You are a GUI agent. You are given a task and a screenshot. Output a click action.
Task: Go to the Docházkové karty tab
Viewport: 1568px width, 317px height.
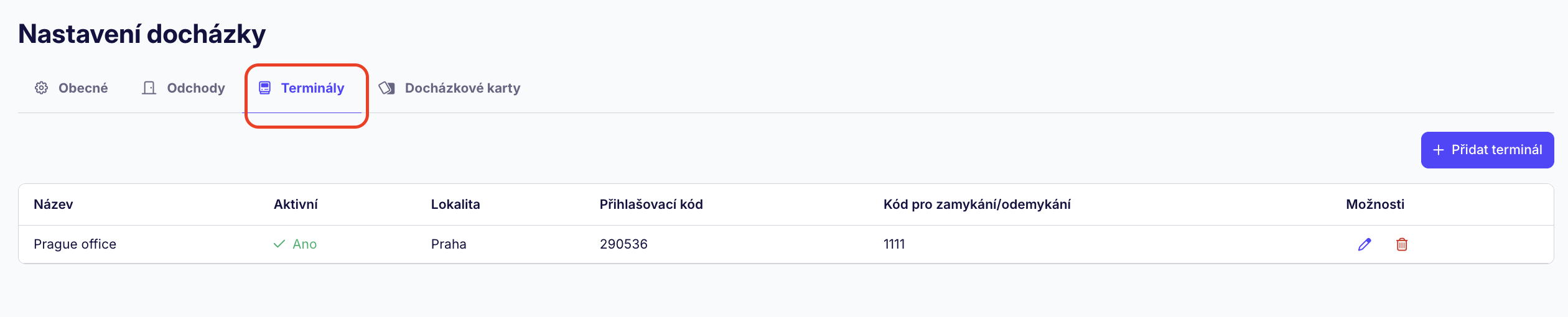462,88
